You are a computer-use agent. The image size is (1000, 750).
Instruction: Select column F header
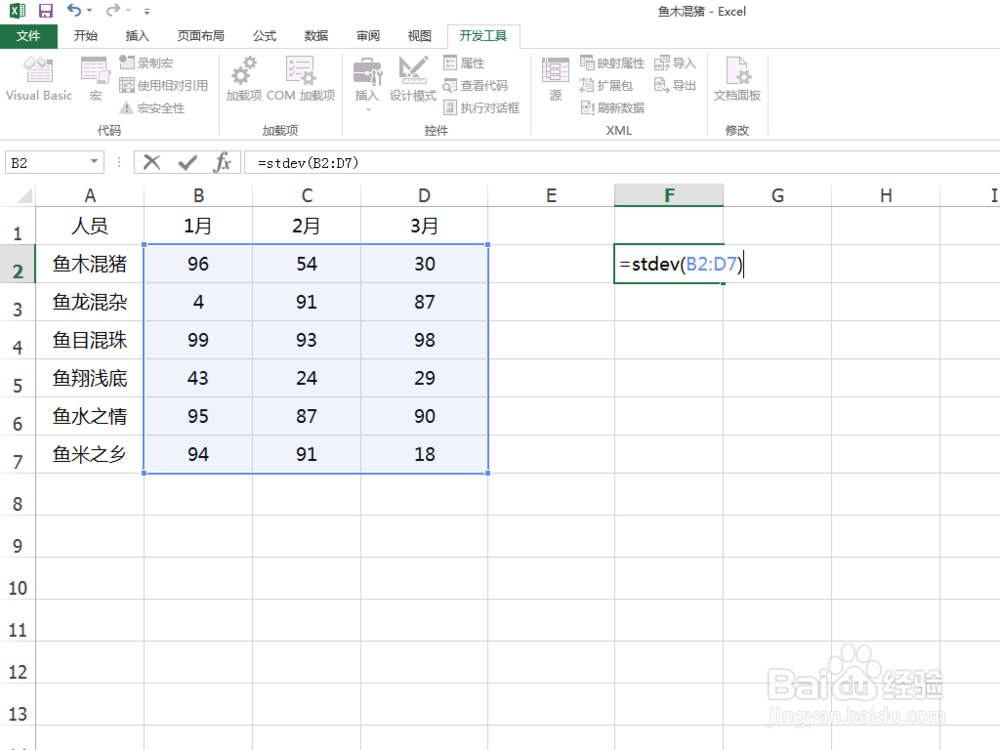[x=669, y=195]
